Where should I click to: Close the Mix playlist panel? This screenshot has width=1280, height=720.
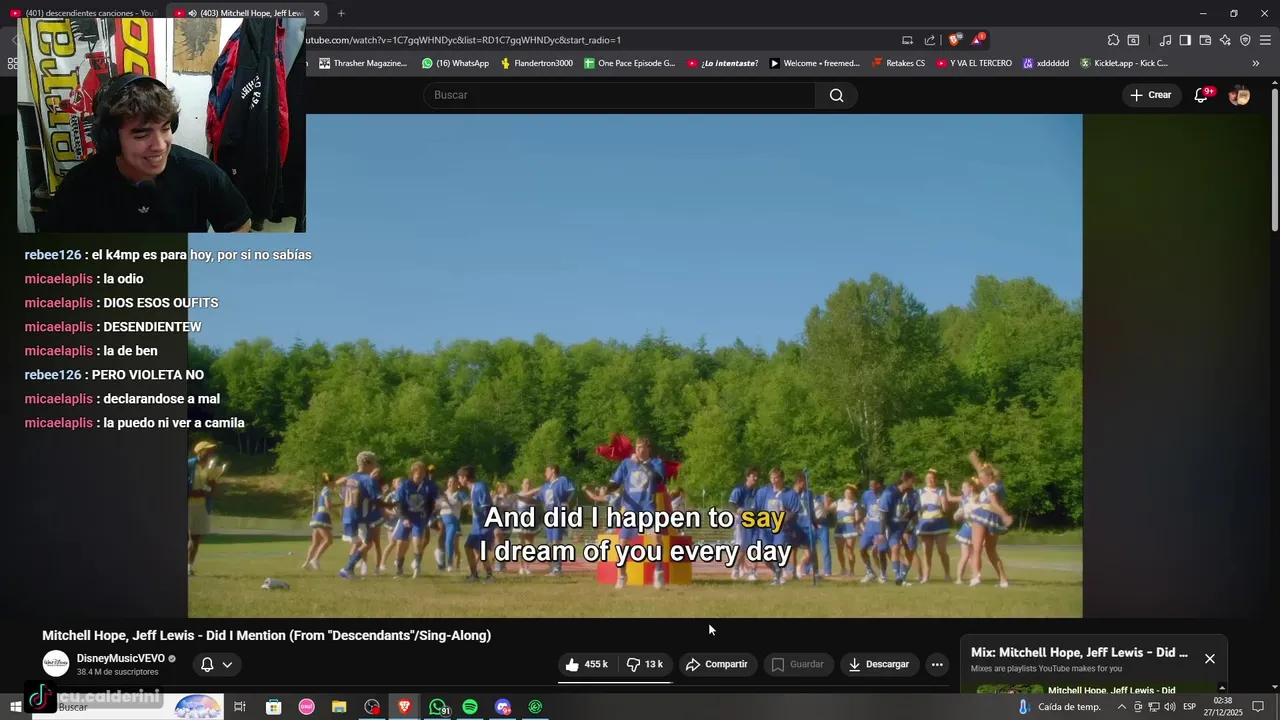click(x=1210, y=658)
